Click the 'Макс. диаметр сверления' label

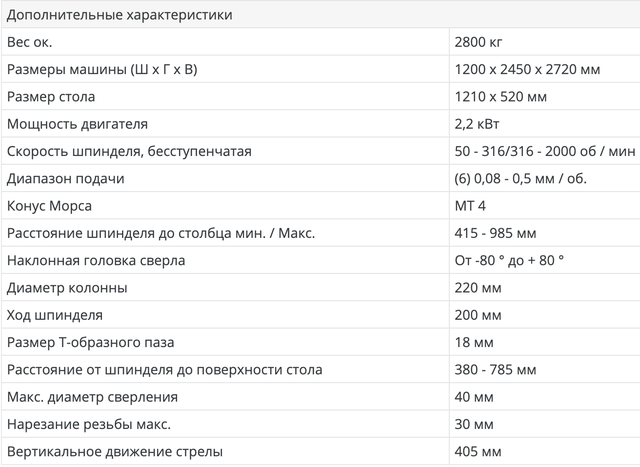pyautogui.click(x=92, y=397)
